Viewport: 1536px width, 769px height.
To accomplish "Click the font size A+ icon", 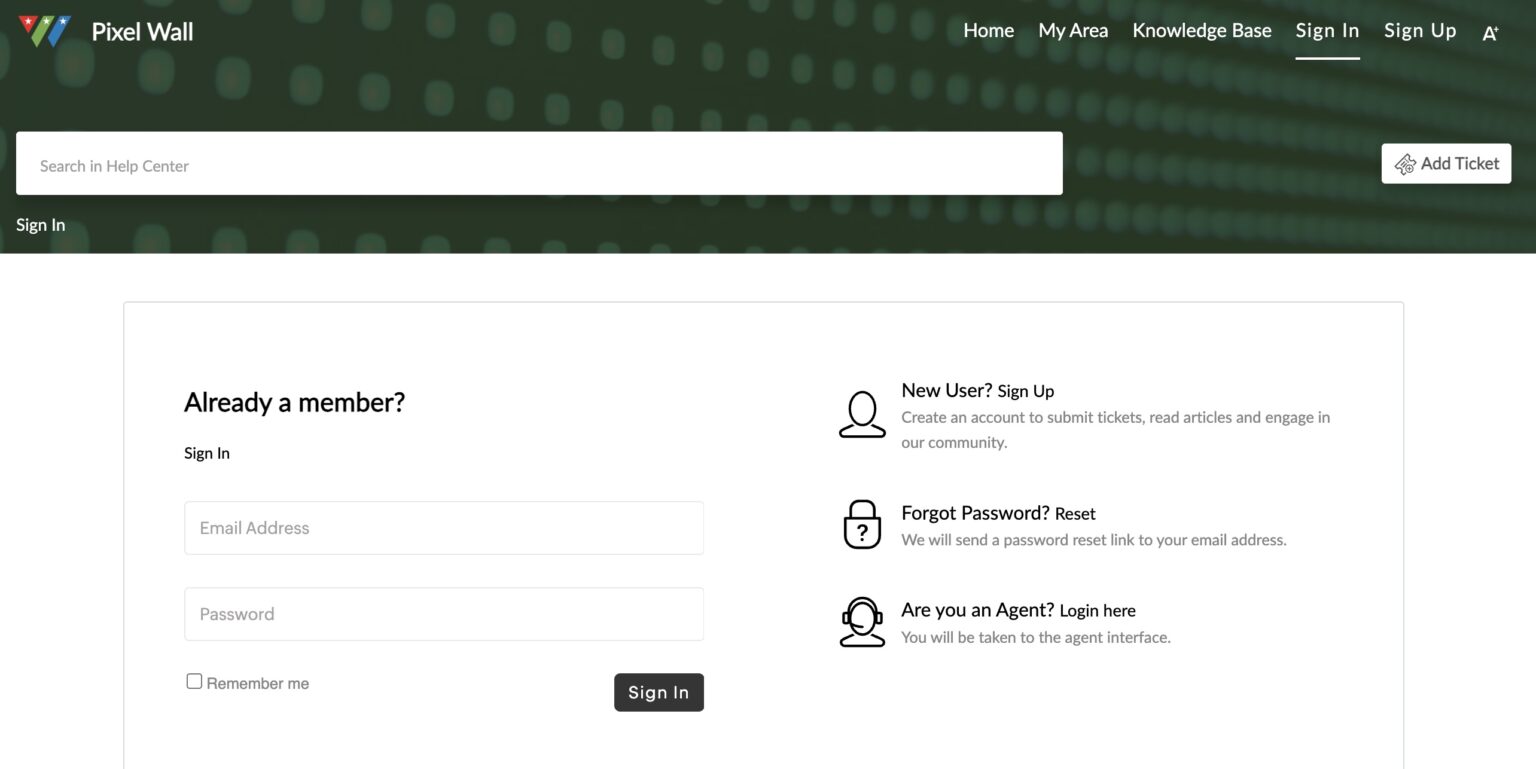I will click(1490, 33).
